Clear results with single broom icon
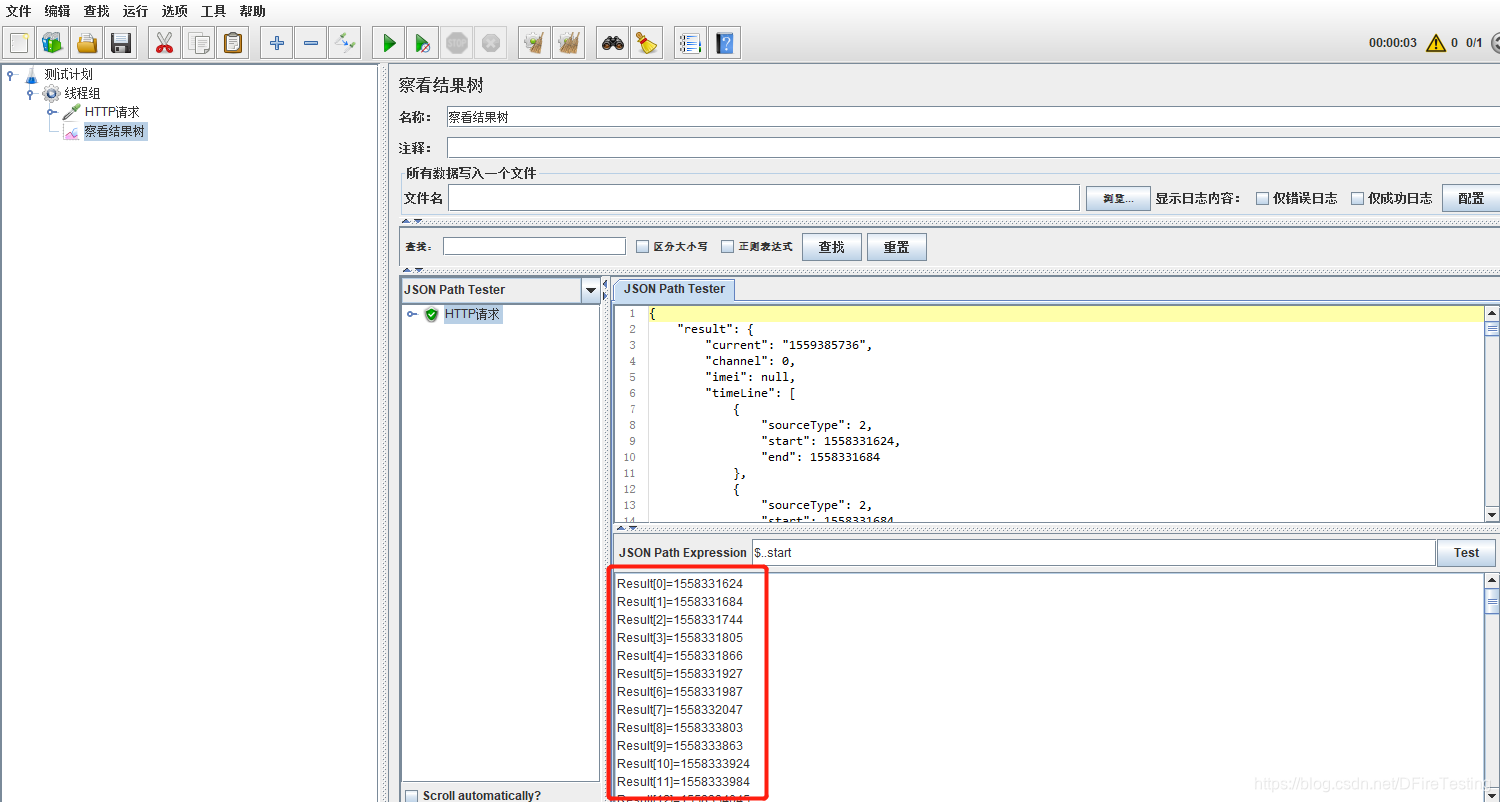Image resolution: width=1500 pixels, height=802 pixels. coord(535,43)
